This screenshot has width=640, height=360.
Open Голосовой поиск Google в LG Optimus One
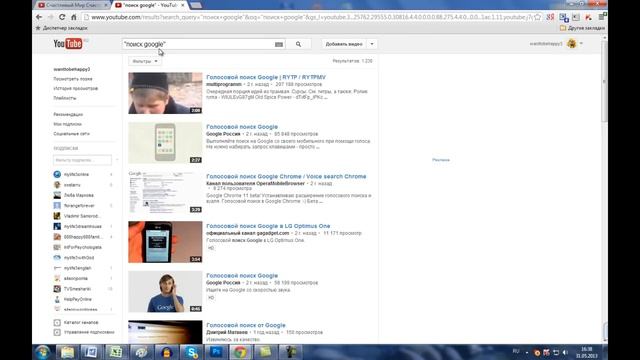(x=268, y=226)
